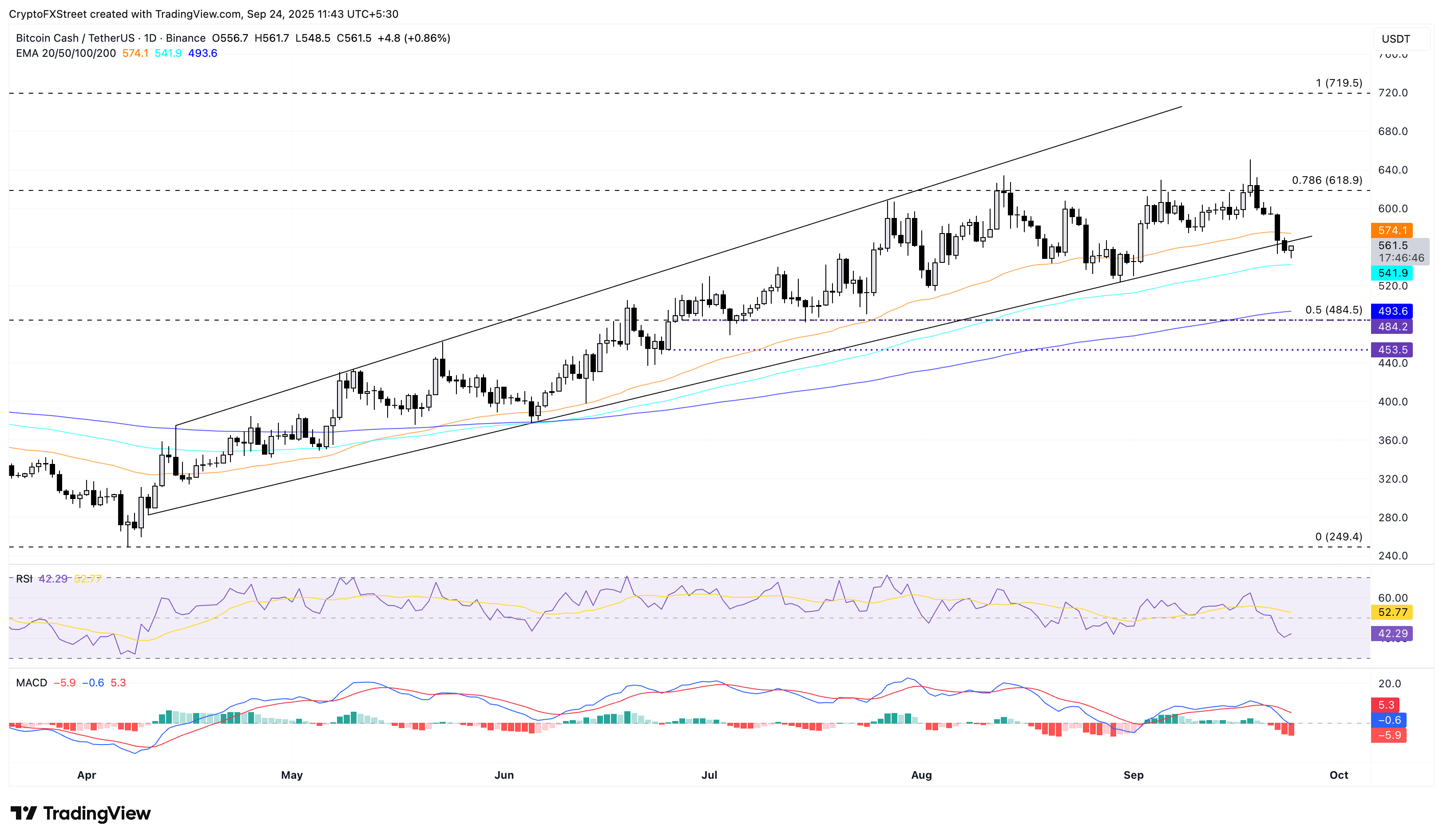The image size is (1443, 840).
Task: Click the MACD indicator label
Action: tap(32, 682)
